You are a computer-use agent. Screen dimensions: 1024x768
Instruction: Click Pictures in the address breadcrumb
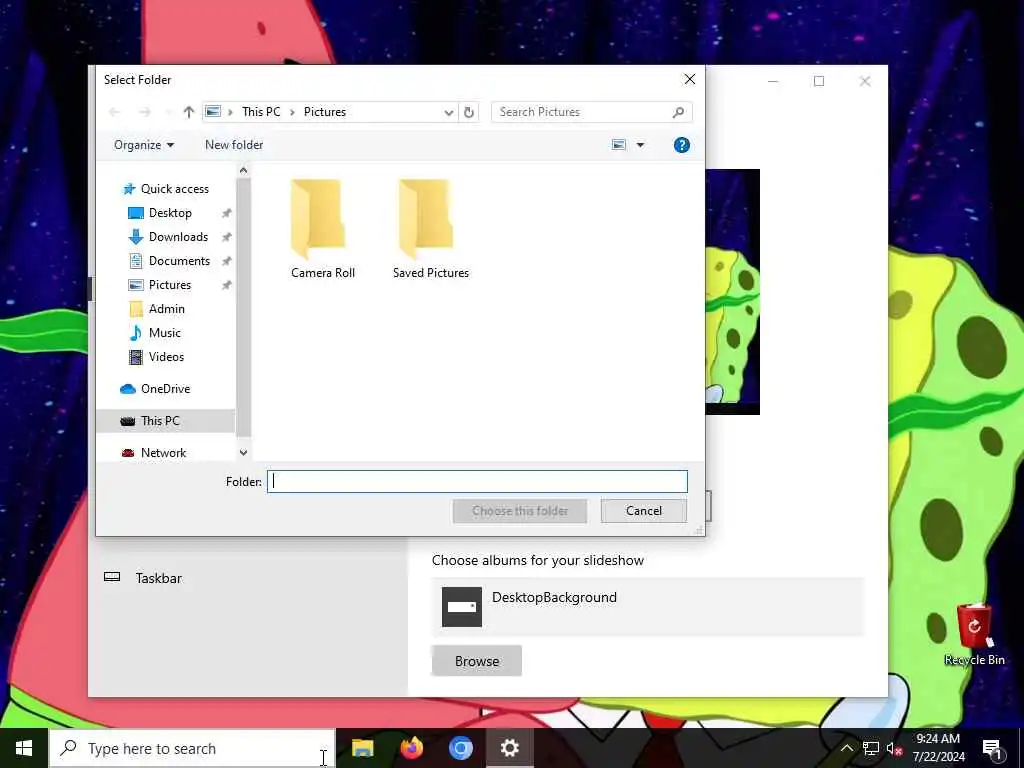point(325,112)
